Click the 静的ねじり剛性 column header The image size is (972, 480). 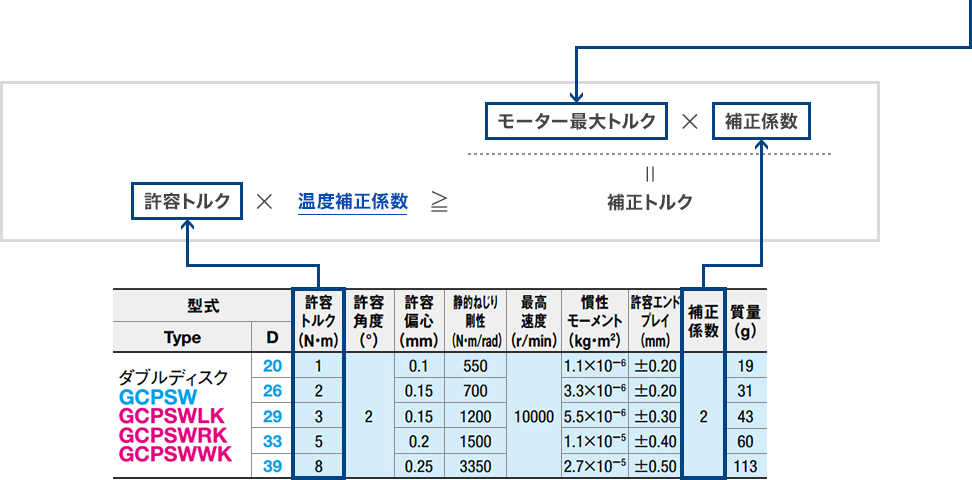pyautogui.click(x=475, y=321)
